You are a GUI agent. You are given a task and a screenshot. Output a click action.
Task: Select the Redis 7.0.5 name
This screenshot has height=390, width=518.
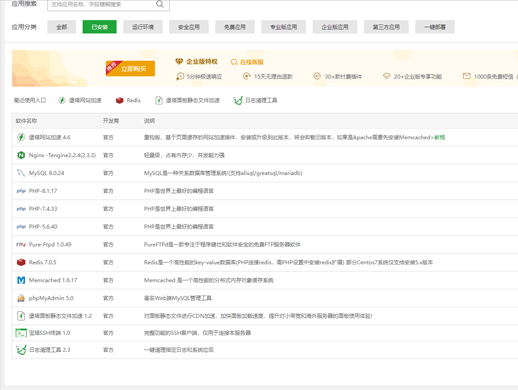[x=42, y=262]
